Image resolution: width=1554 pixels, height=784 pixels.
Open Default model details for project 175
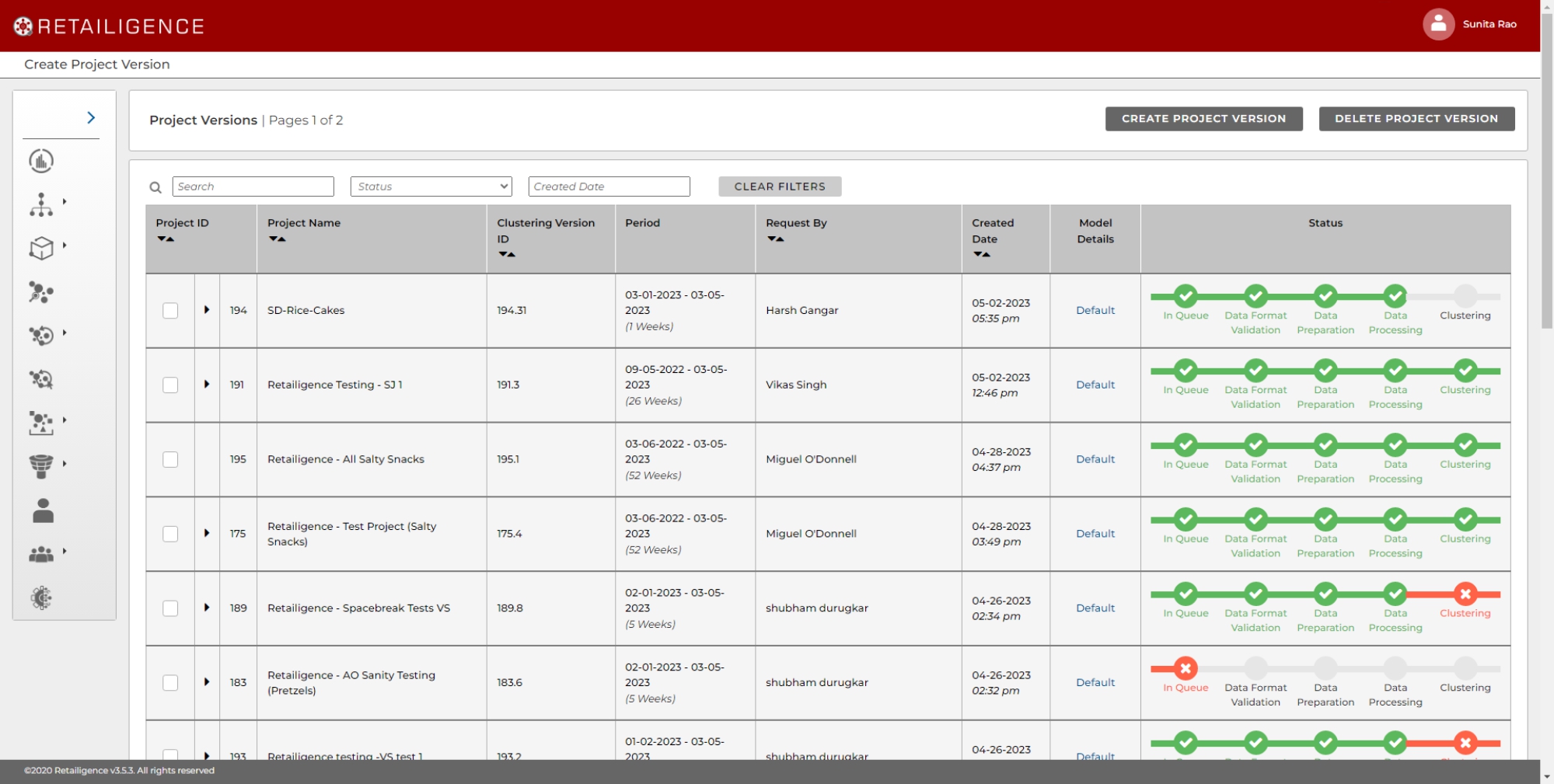tap(1095, 534)
